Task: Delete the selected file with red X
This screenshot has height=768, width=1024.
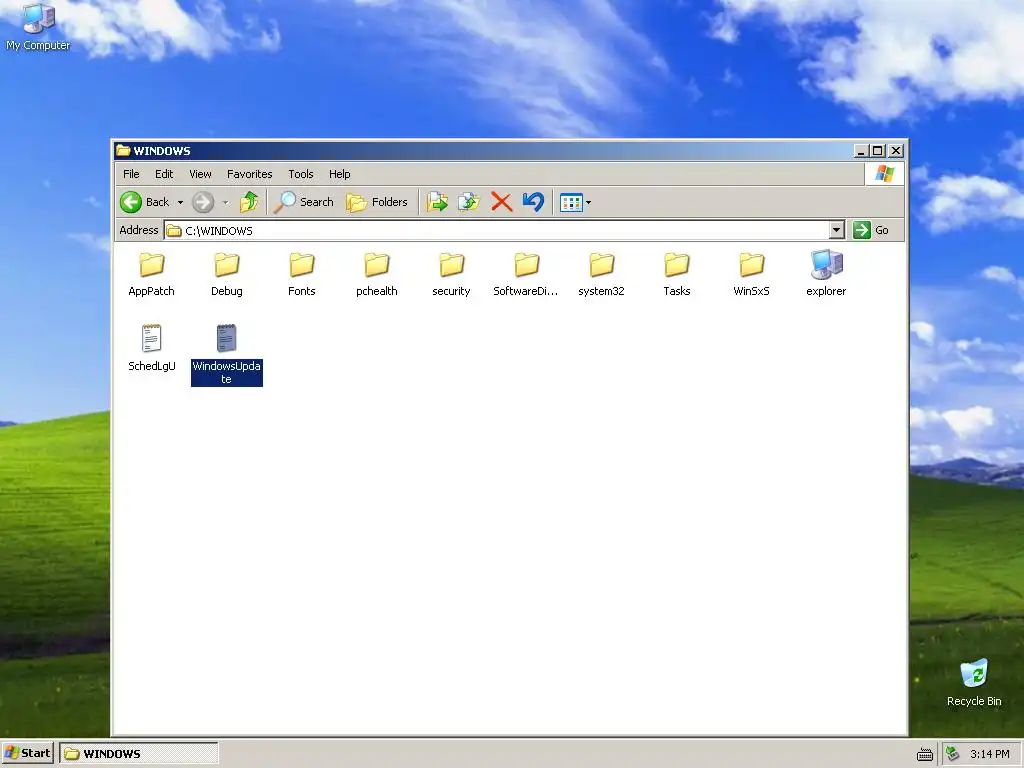Action: click(502, 202)
